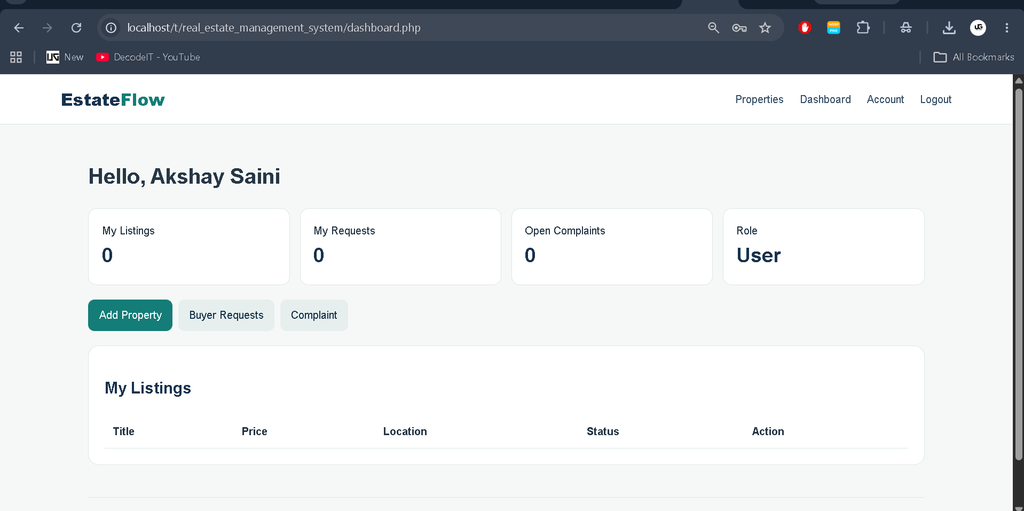The height and width of the screenshot is (511, 1024).
Task: Click the Open Complaints stat card
Action: pyautogui.click(x=612, y=246)
